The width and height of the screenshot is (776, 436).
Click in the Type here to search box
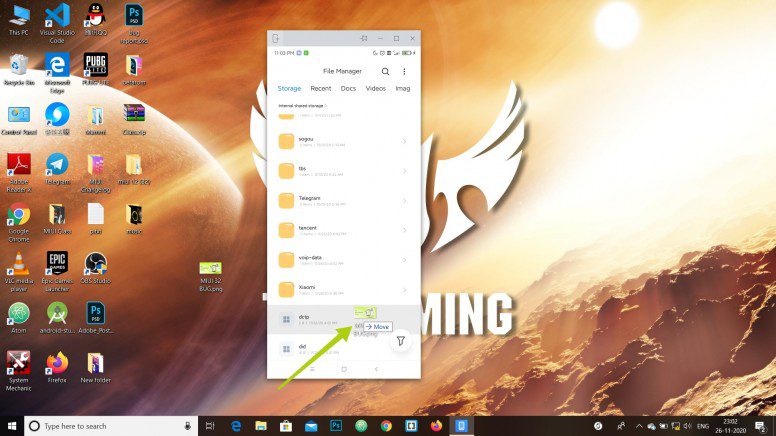[x=111, y=426]
